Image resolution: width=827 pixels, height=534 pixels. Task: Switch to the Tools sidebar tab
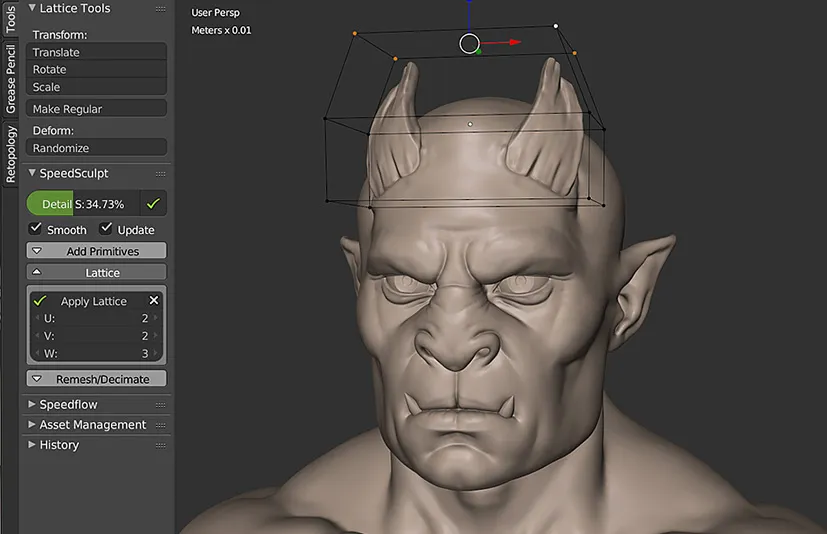pyautogui.click(x=10, y=18)
